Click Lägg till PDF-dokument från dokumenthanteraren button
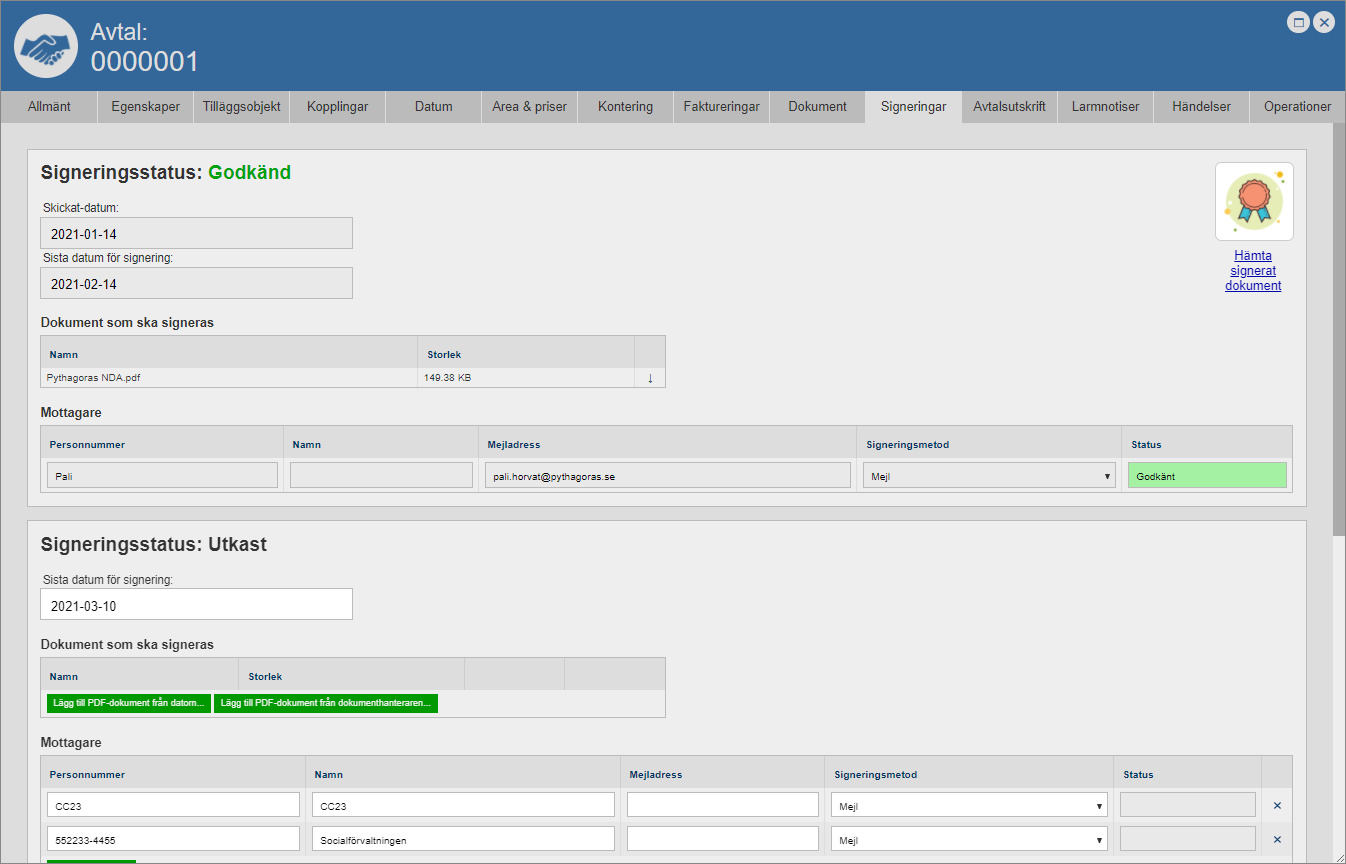Screen dimensions: 1346x864 [x=326, y=703]
